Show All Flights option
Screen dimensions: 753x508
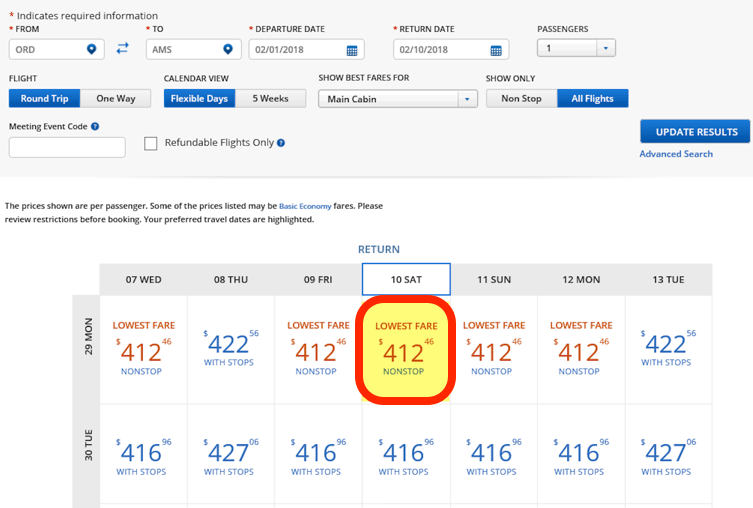(x=593, y=98)
